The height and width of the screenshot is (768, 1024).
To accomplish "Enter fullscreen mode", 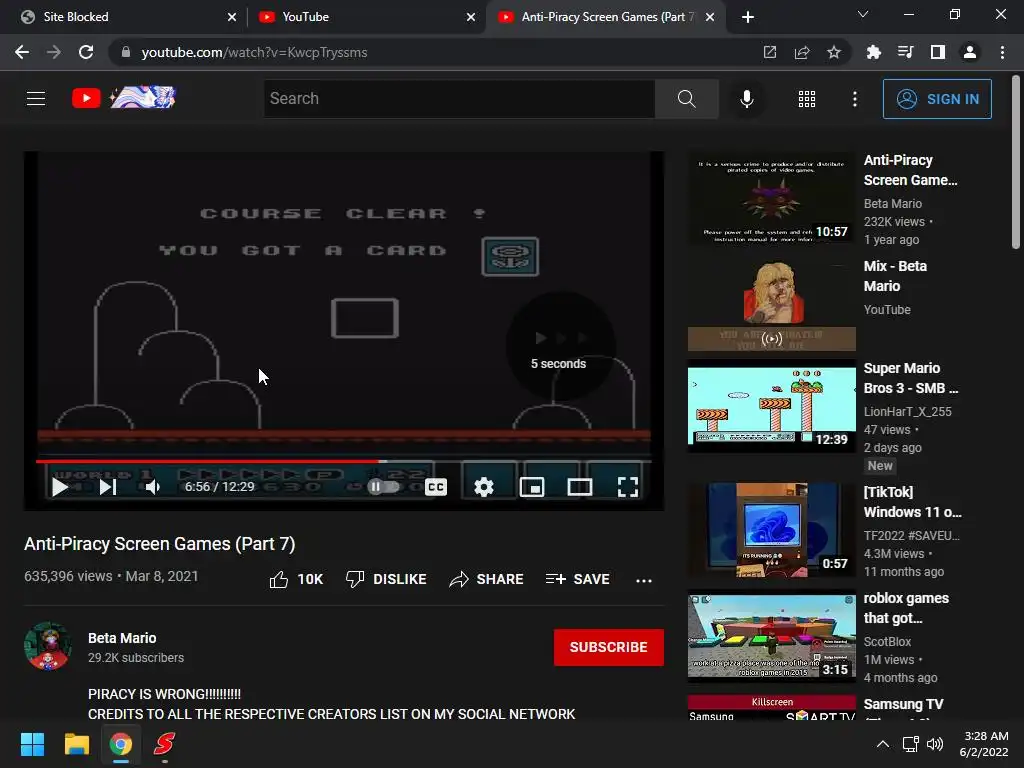I will pyautogui.click(x=628, y=487).
